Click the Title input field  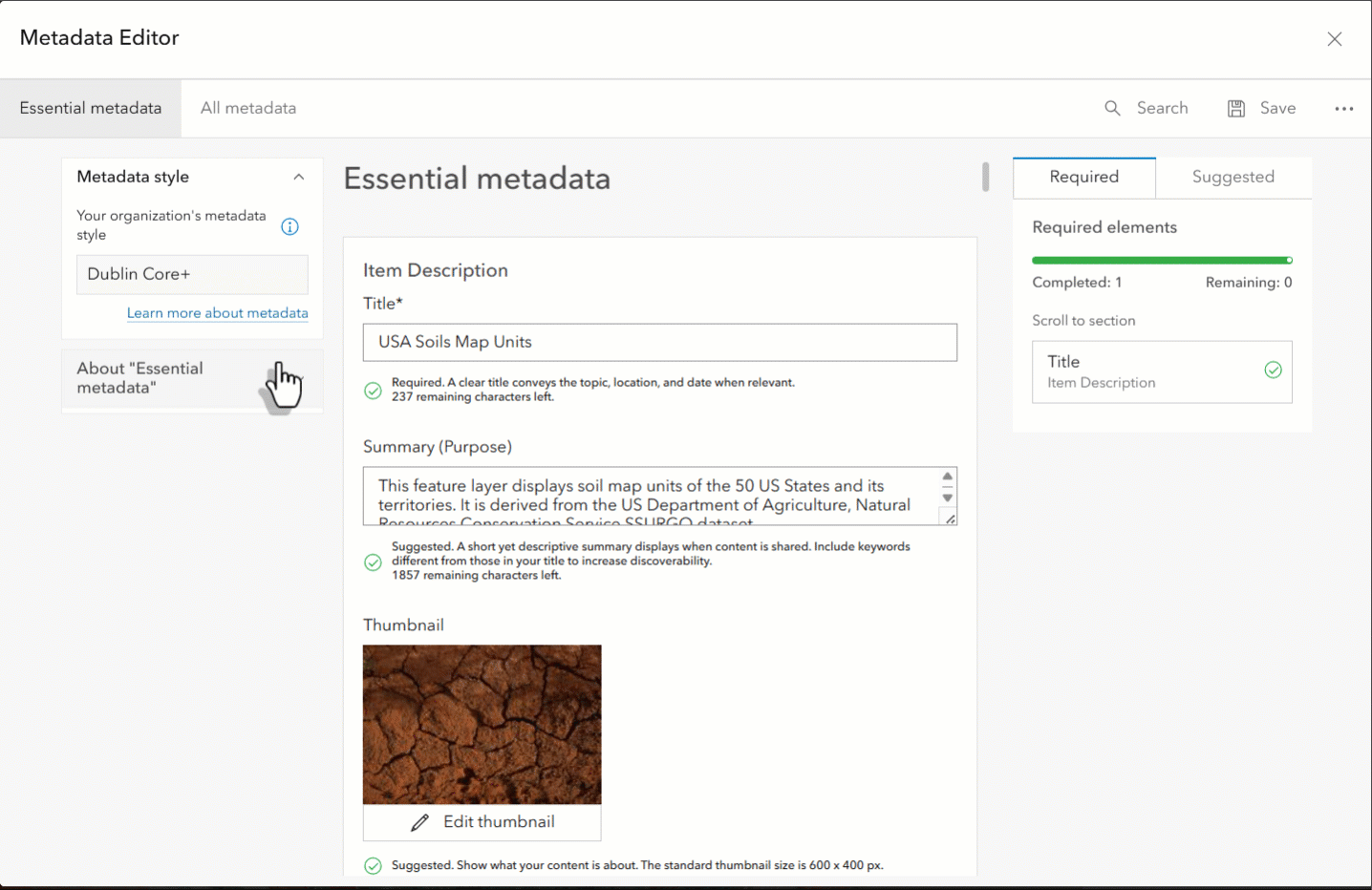(x=659, y=342)
